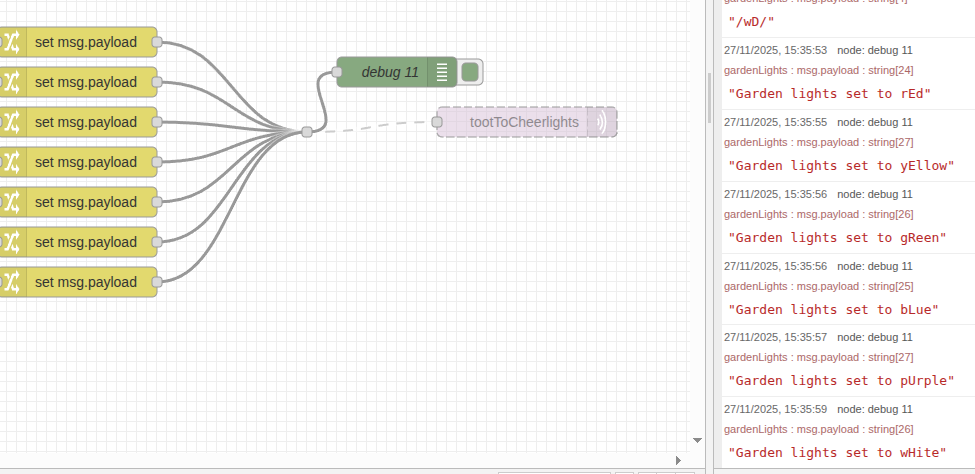Click output port of bottom set msg.payload node

[157, 282]
